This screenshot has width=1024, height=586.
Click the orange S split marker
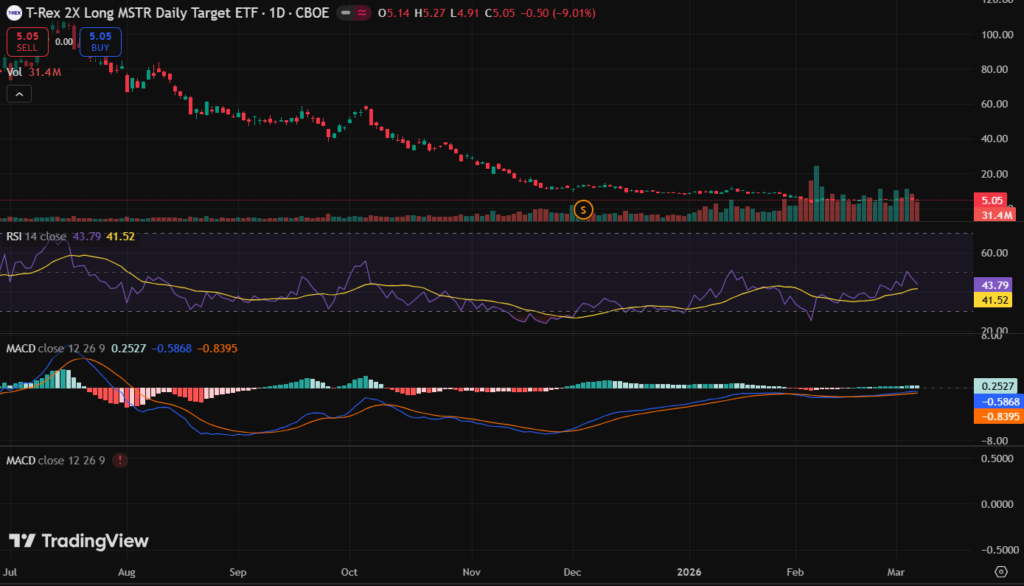click(585, 210)
